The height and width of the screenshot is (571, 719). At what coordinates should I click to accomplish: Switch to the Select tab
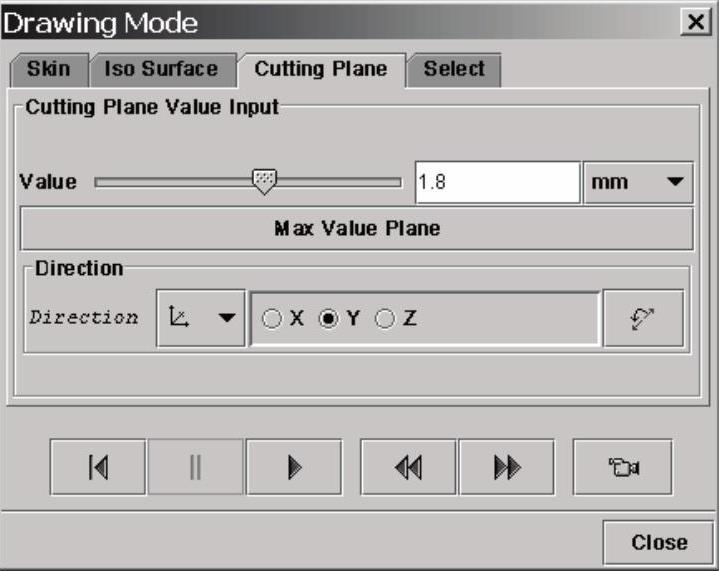tap(454, 69)
